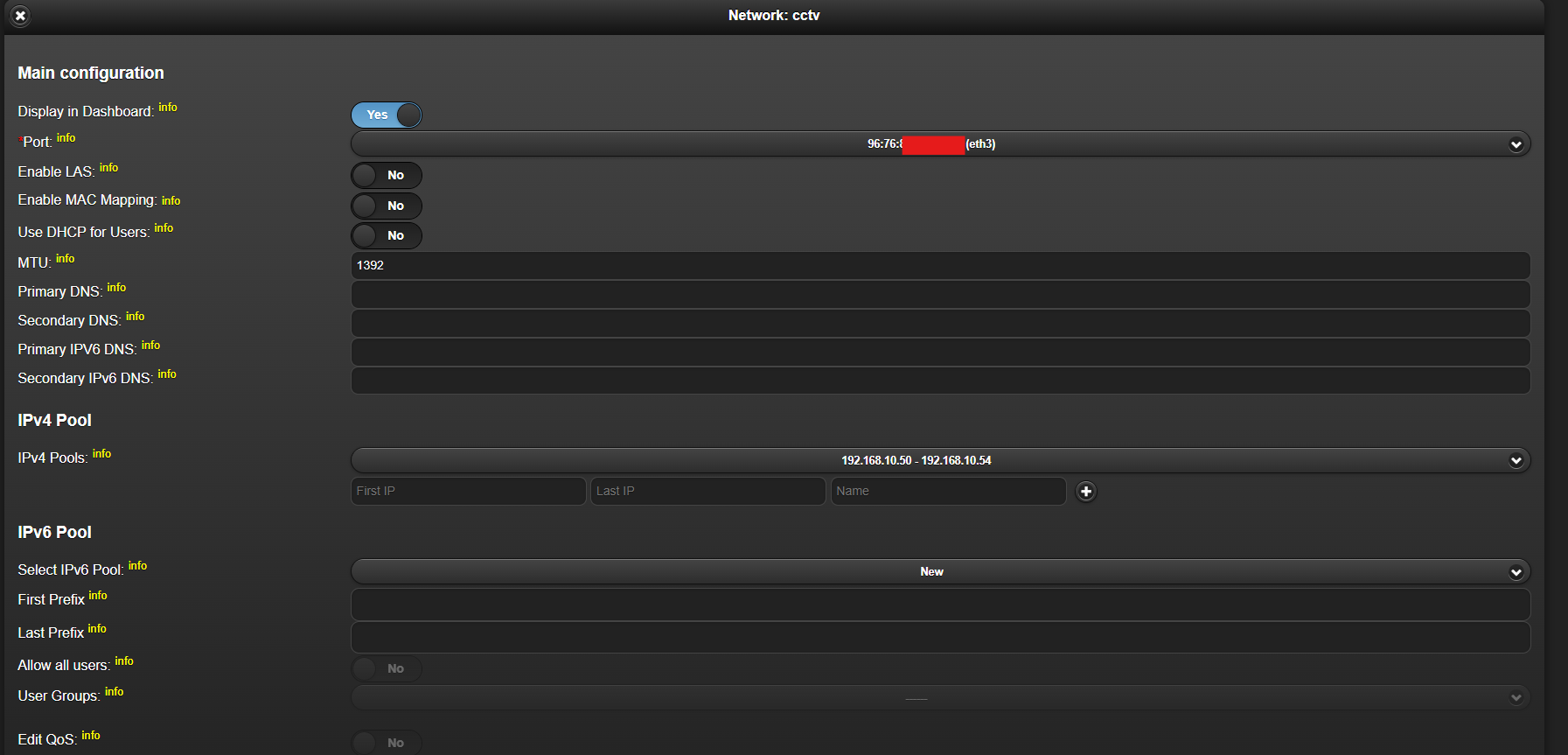Enable MAC Mapping switch
Screen dimensions: 1568x755
[x=387, y=206]
